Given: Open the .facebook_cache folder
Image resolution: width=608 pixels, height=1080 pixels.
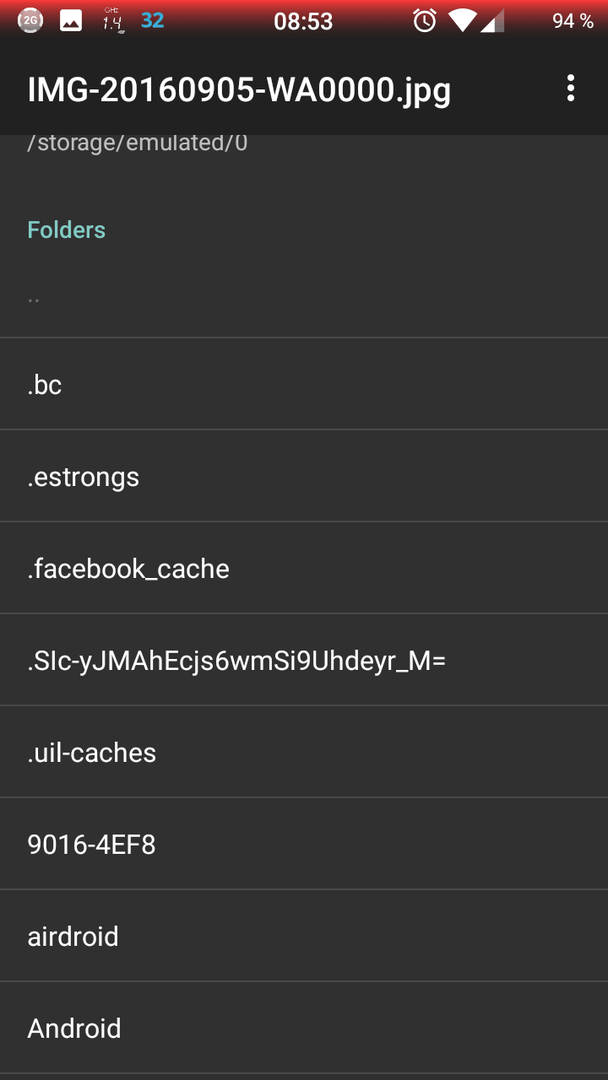Looking at the screenshot, I should click(304, 568).
